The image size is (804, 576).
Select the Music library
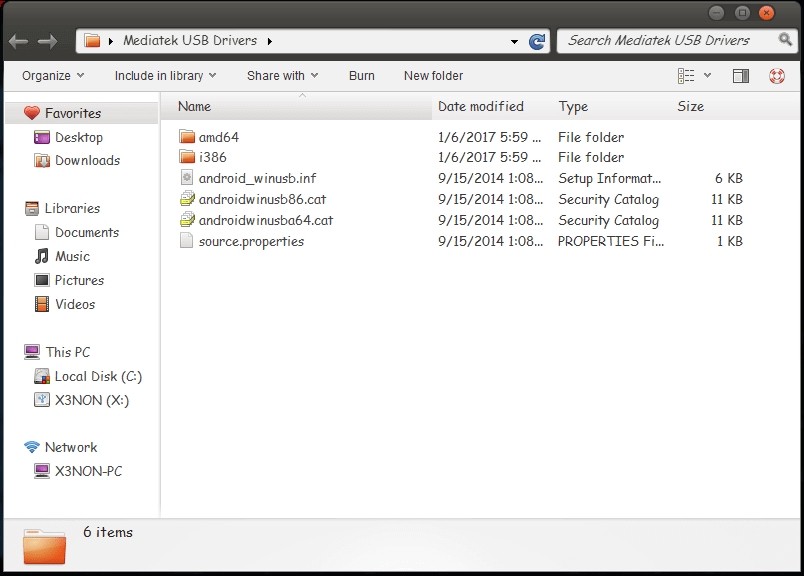coord(72,256)
